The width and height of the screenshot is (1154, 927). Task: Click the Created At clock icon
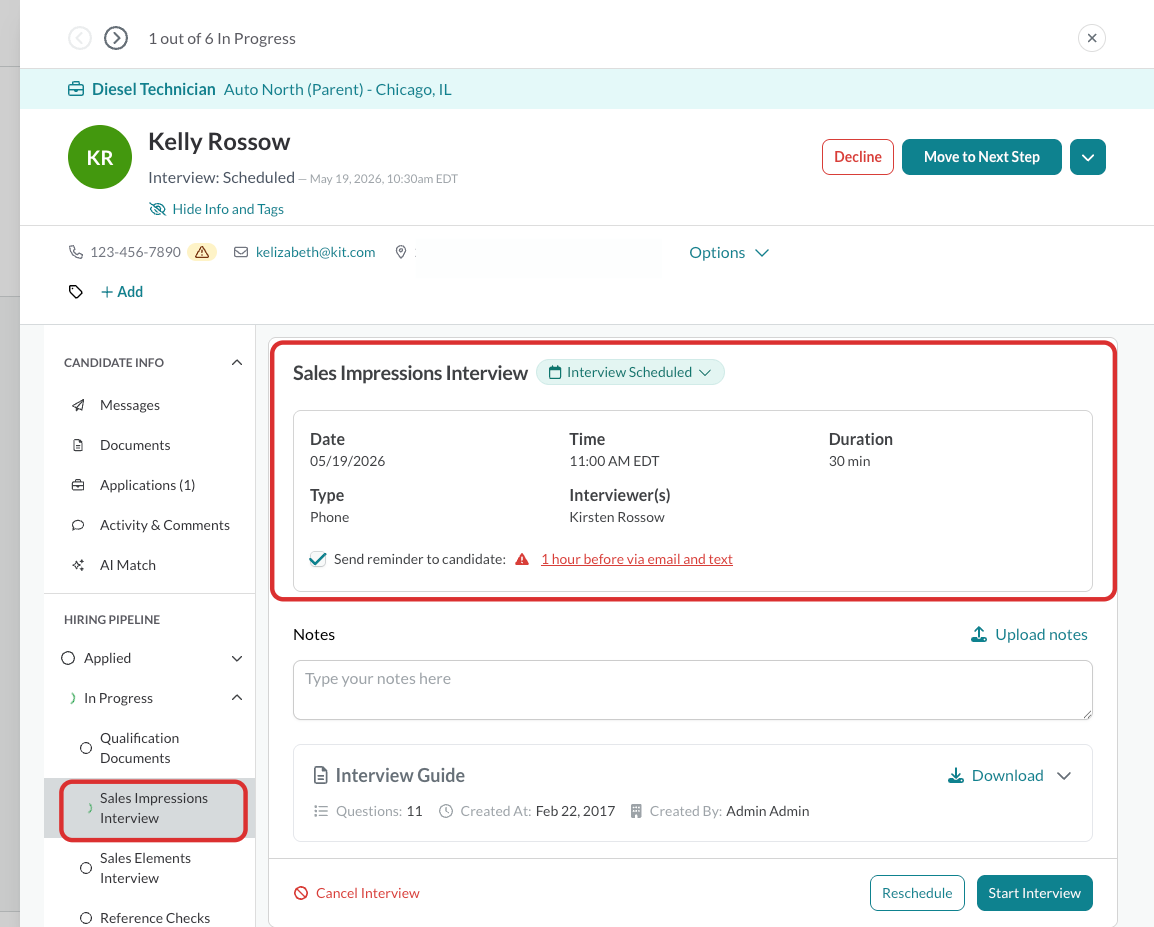(445, 811)
